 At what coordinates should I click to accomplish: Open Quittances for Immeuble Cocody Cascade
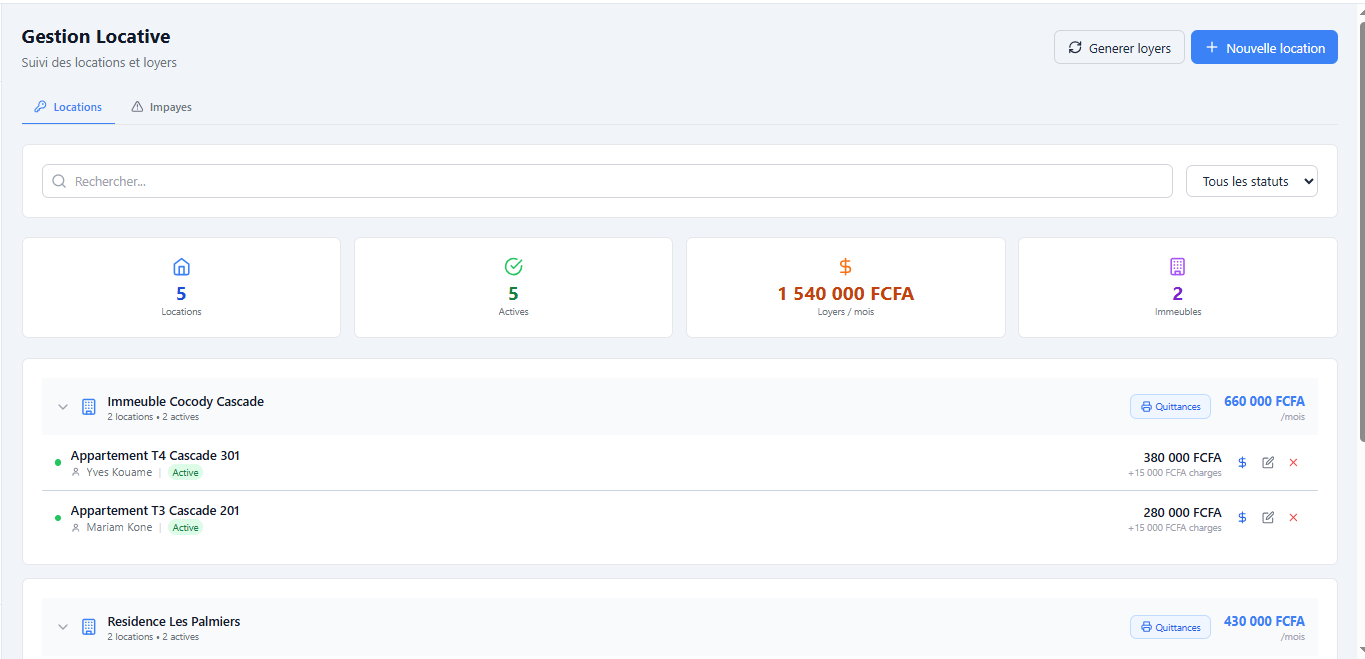[1170, 406]
